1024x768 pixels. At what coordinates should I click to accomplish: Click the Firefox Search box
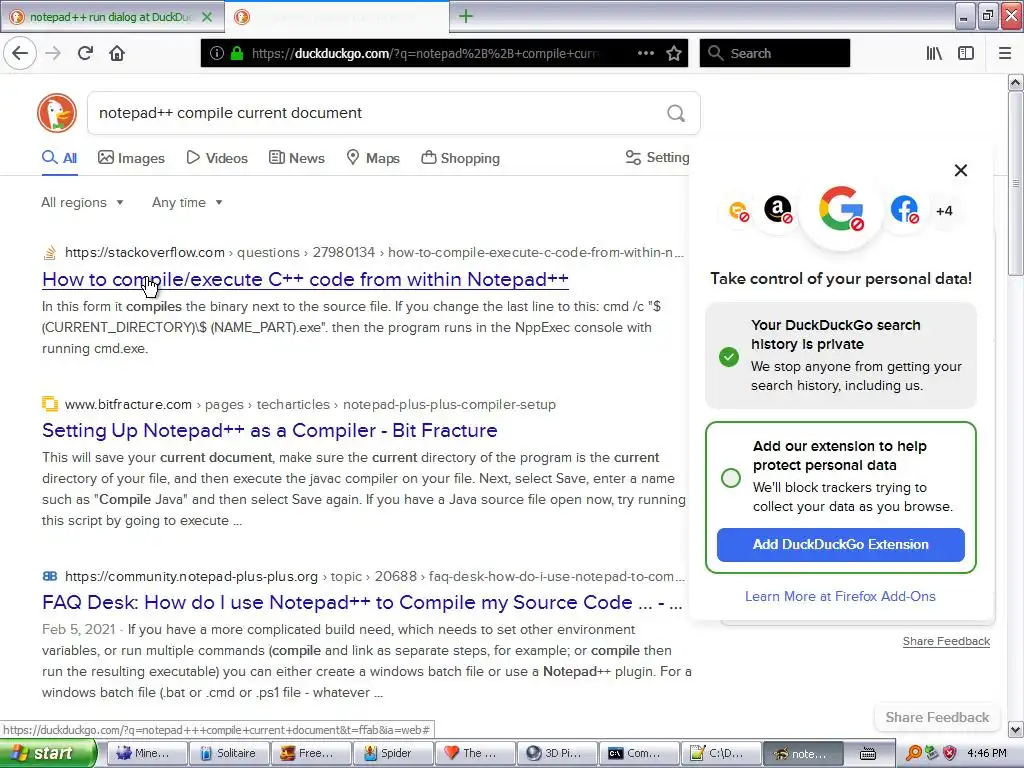[x=775, y=53]
